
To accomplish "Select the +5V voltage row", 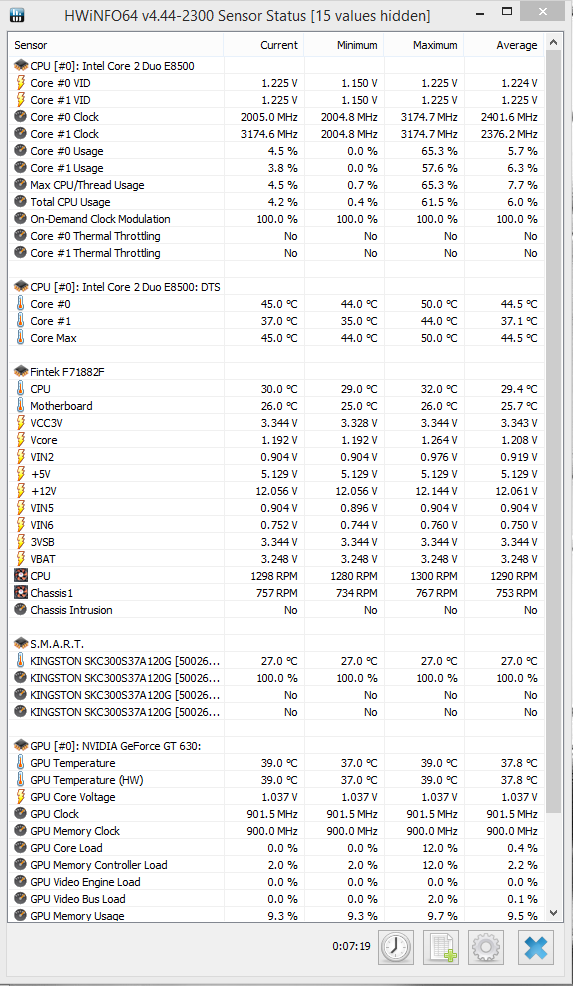I will (x=277, y=474).
